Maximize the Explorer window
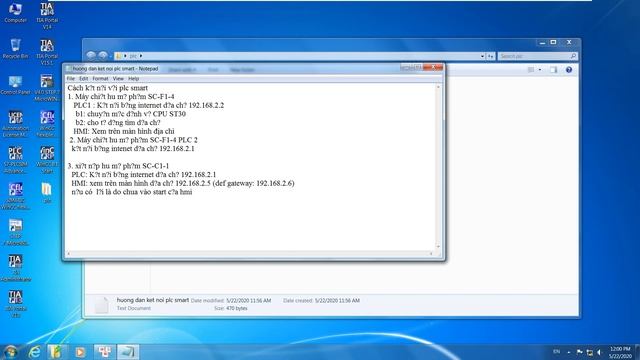 pyautogui.click(x=553, y=42)
